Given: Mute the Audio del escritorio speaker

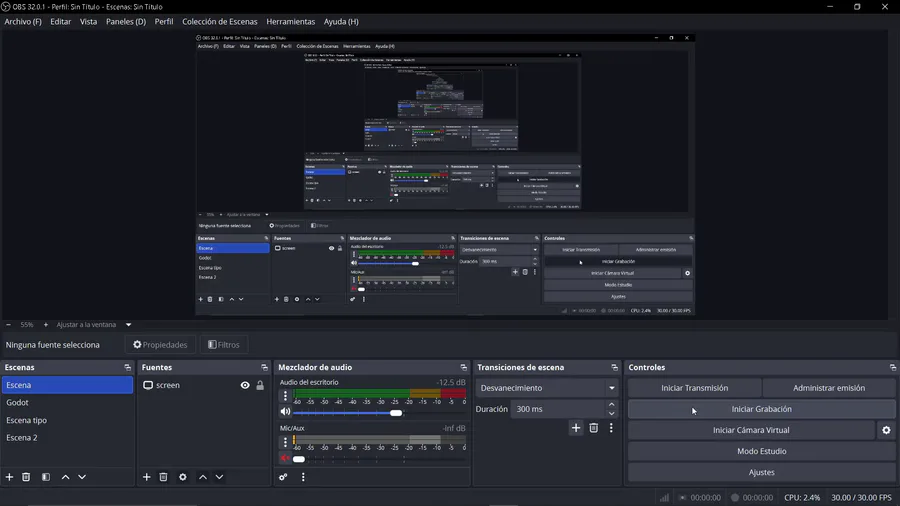Looking at the screenshot, I should pos(285,411).
